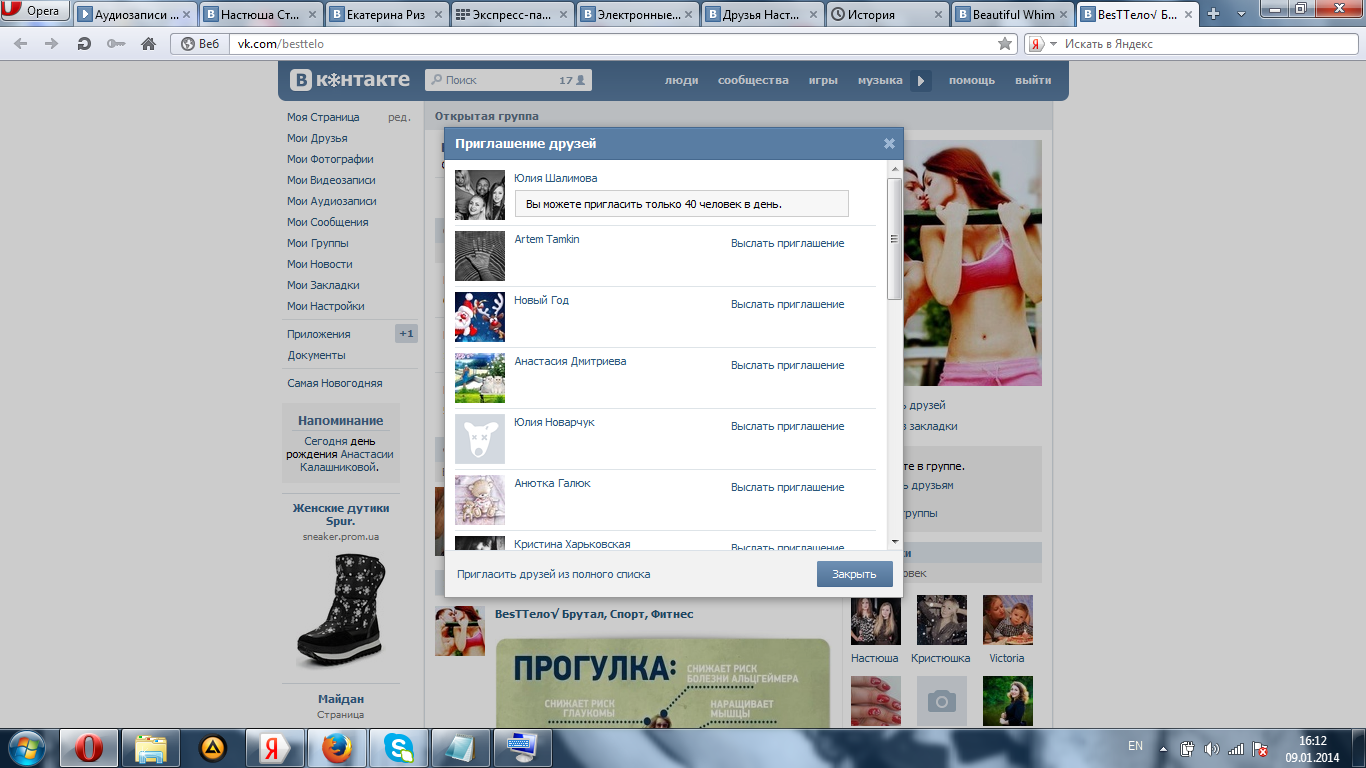Open Мои Друзья in sidebar
Screen dimensions: 1366x768
[317, 138]
